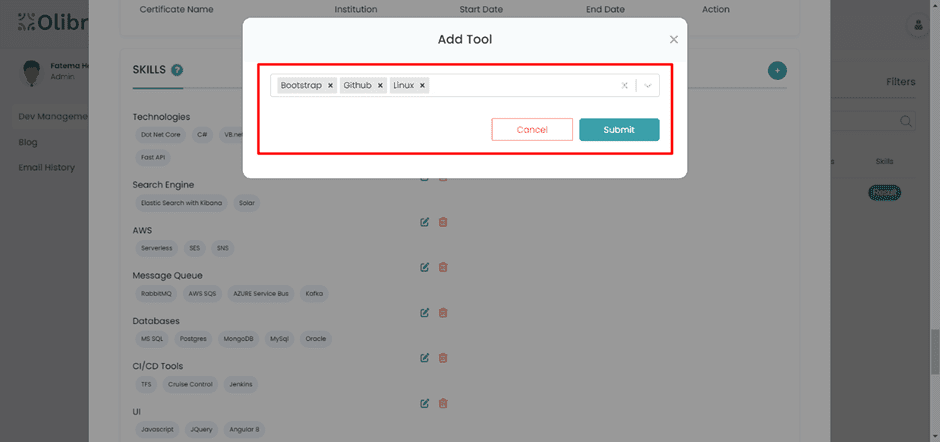Click inside the tool multi-select input field
This screenshot has width=940, height=442.
click(x=520, y=86)
